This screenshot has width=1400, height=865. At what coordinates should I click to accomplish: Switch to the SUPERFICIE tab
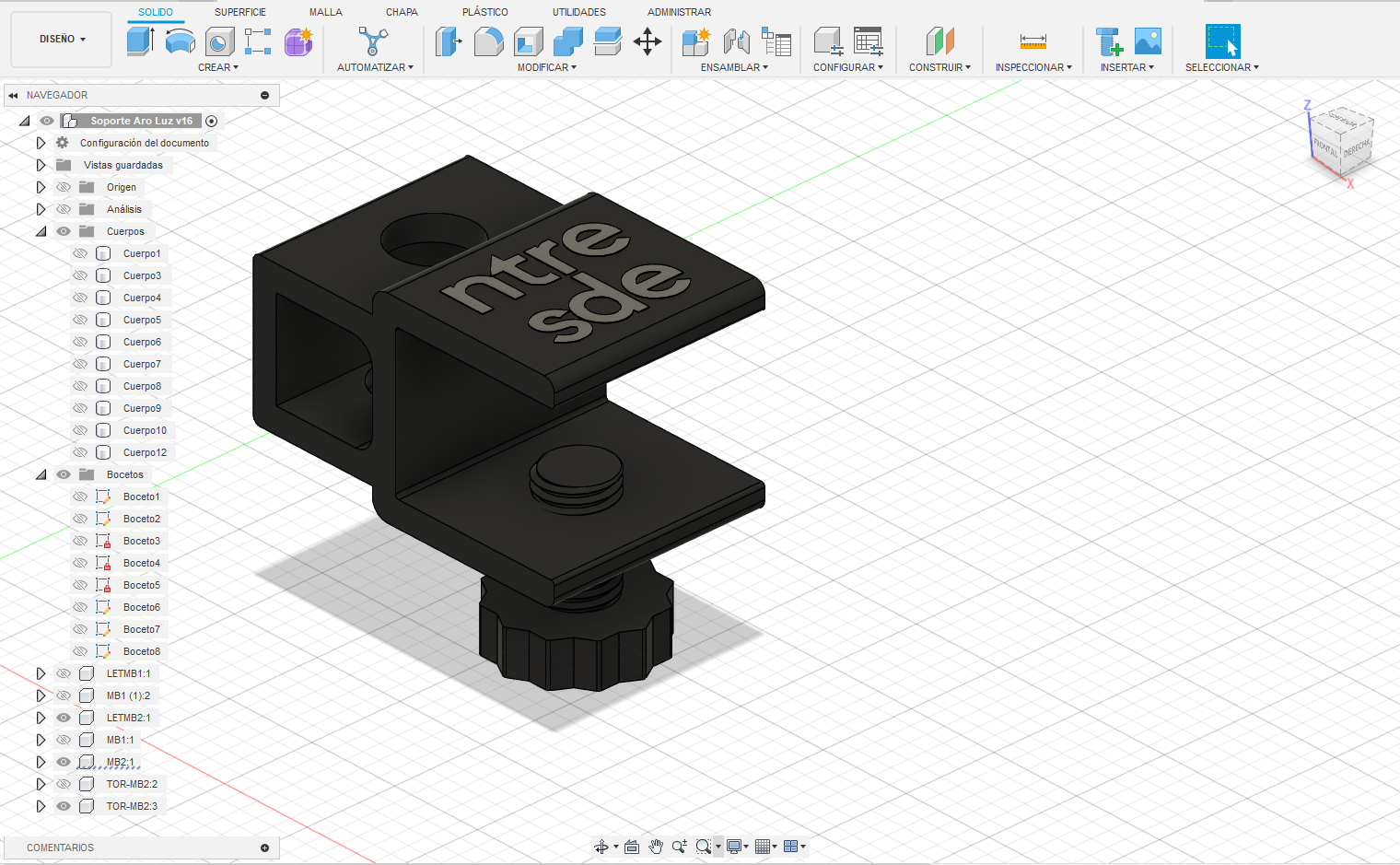[x=240, y=12]
